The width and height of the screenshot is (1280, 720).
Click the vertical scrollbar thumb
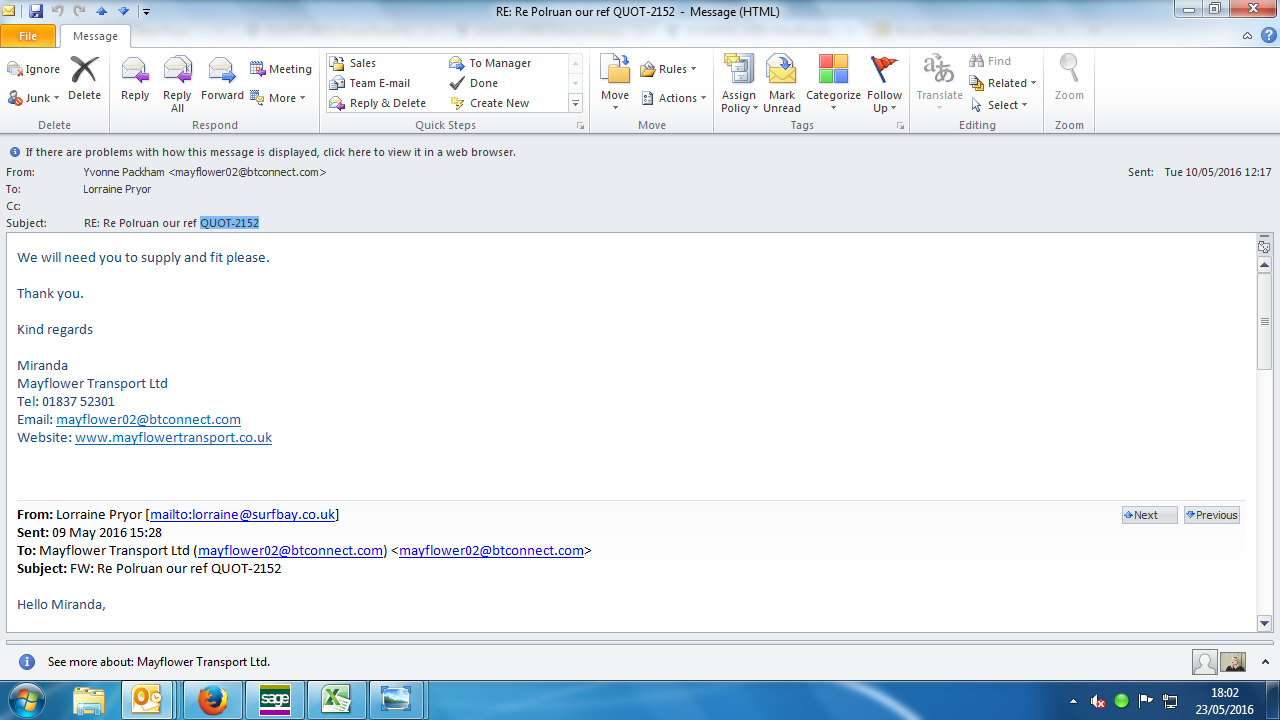coord(1264,322)
